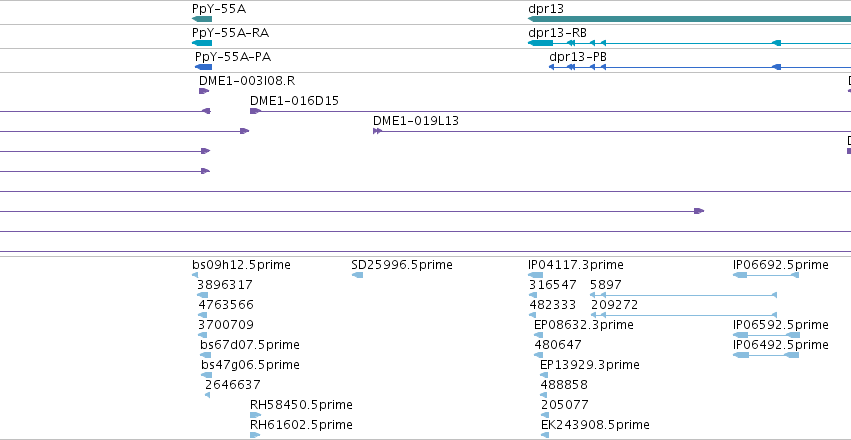This screenshot has height=440, width=851.
Task: Select the IP04117.3prime EST label
Action: click(x=576, y=265)
